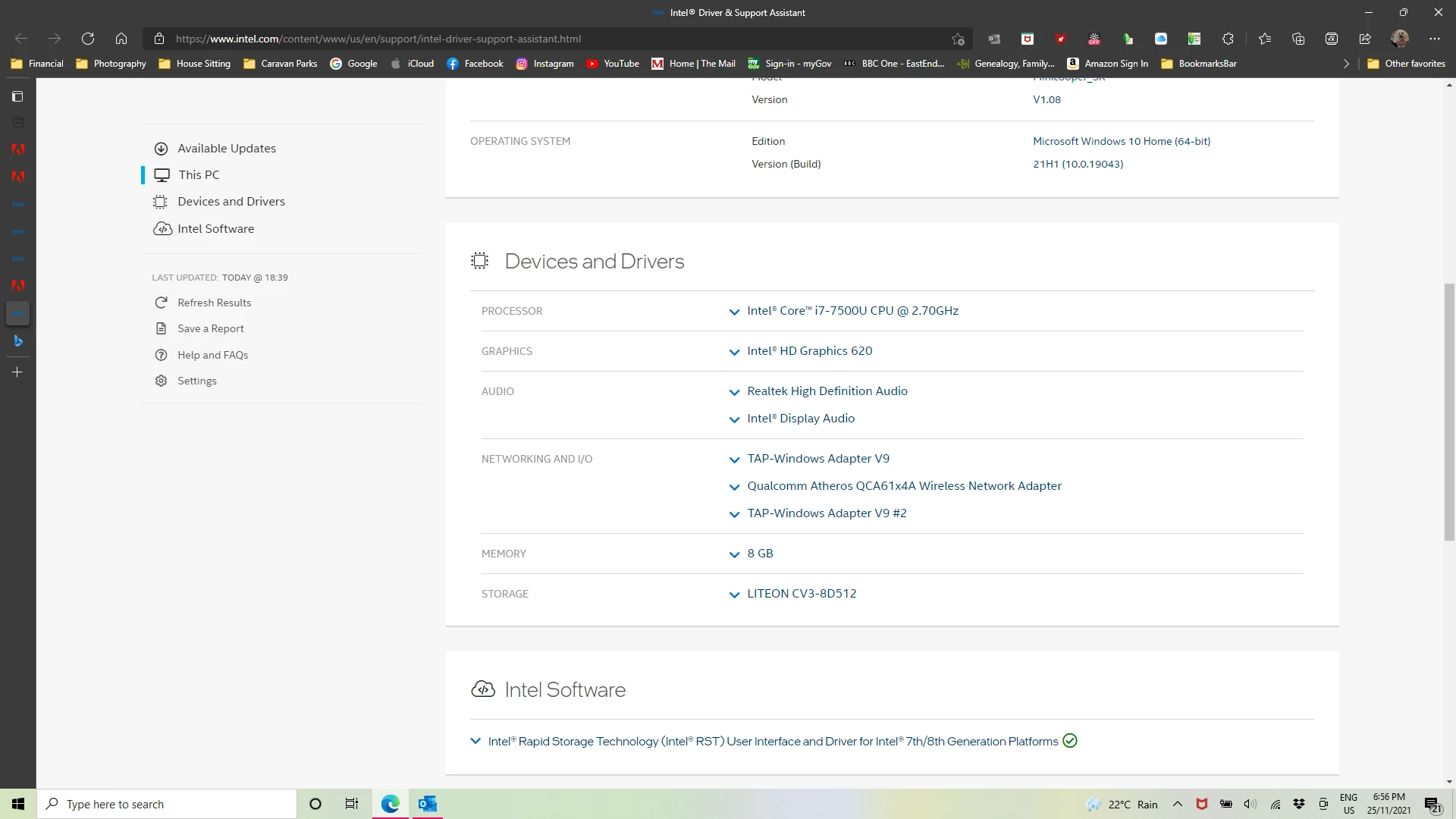
Task: Click the Intel Software cloud icon in sidebar
Action: pyautogui.click(x=162, y=229)
